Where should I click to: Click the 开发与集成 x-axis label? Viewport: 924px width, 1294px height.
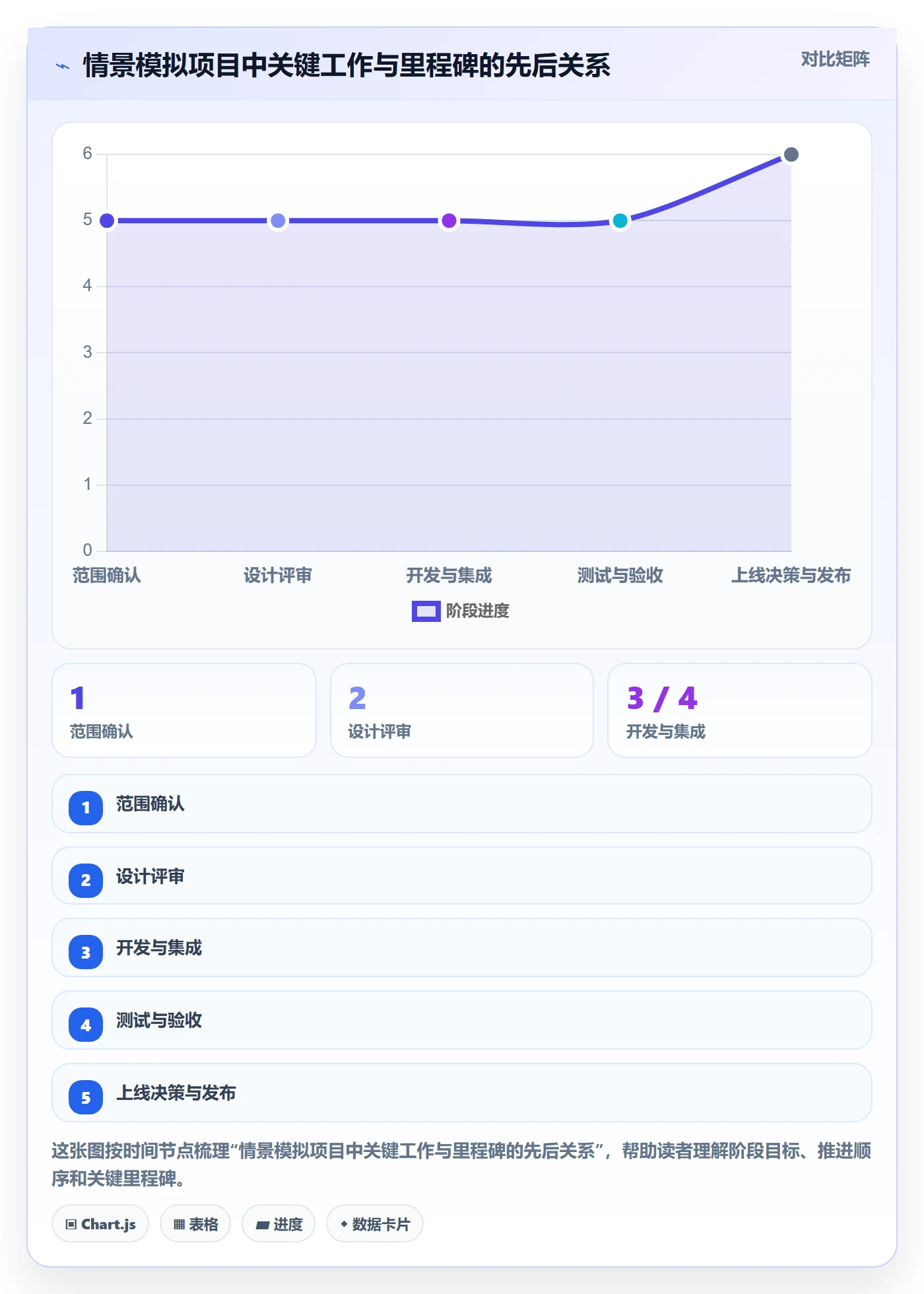point(449,576)
